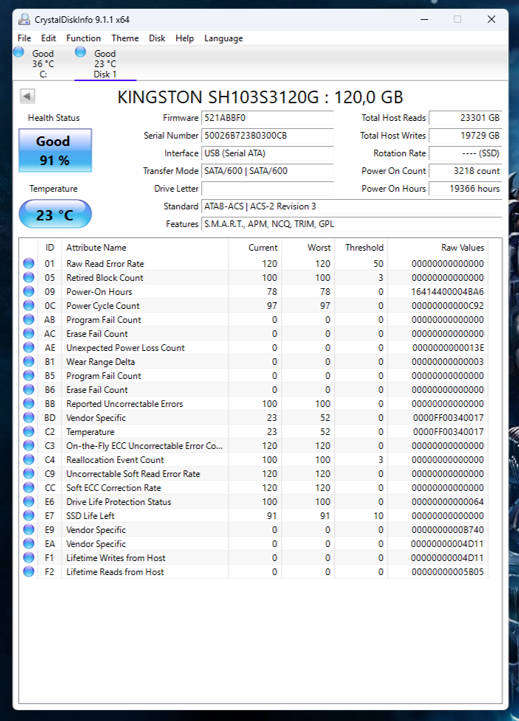Image resolution: width=519 pixels, height=721 pixels.
Task: Click the Interface field USB (Serial ATA)
Action: (267, 153)
